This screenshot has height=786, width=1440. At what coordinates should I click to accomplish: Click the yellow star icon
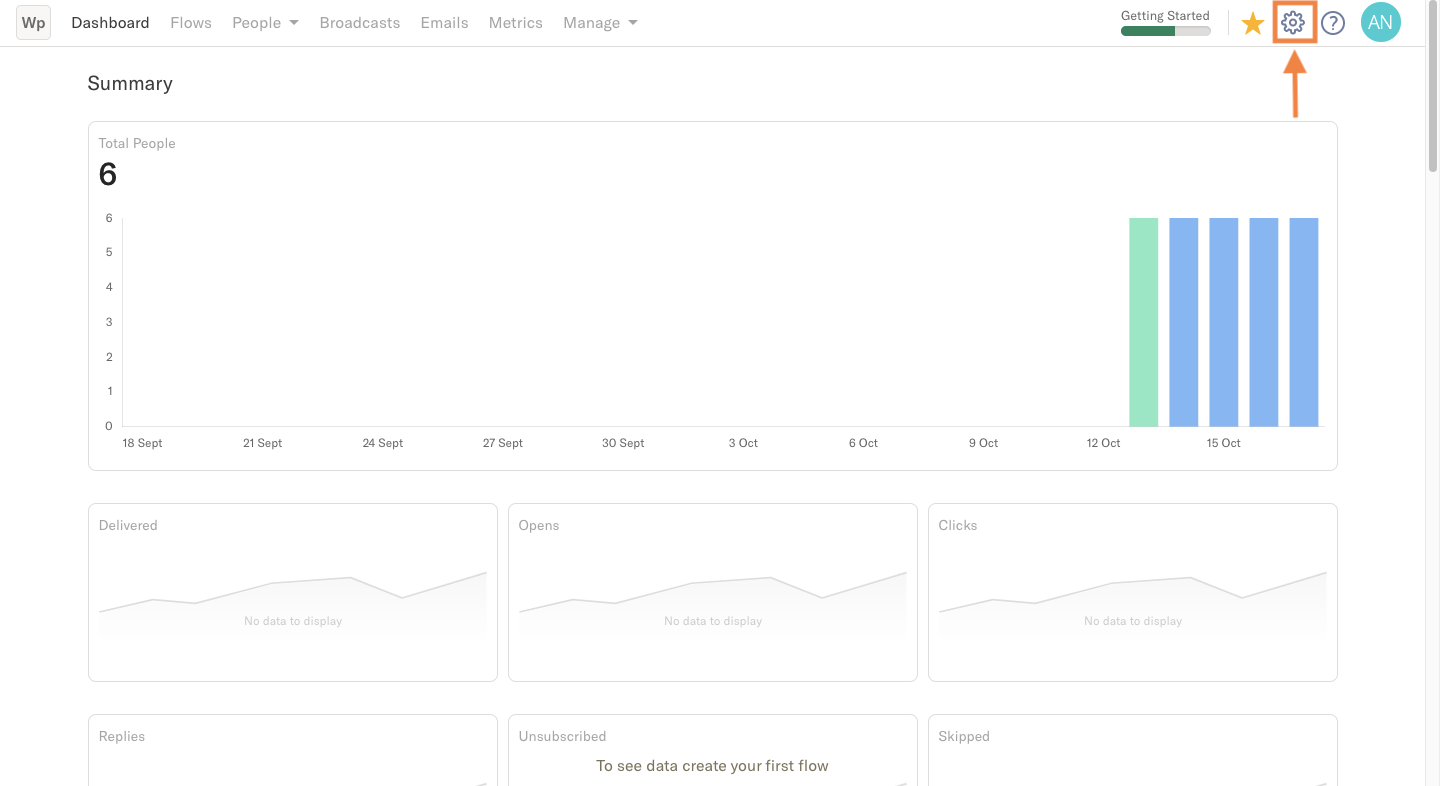click(x=1253, y=23)
